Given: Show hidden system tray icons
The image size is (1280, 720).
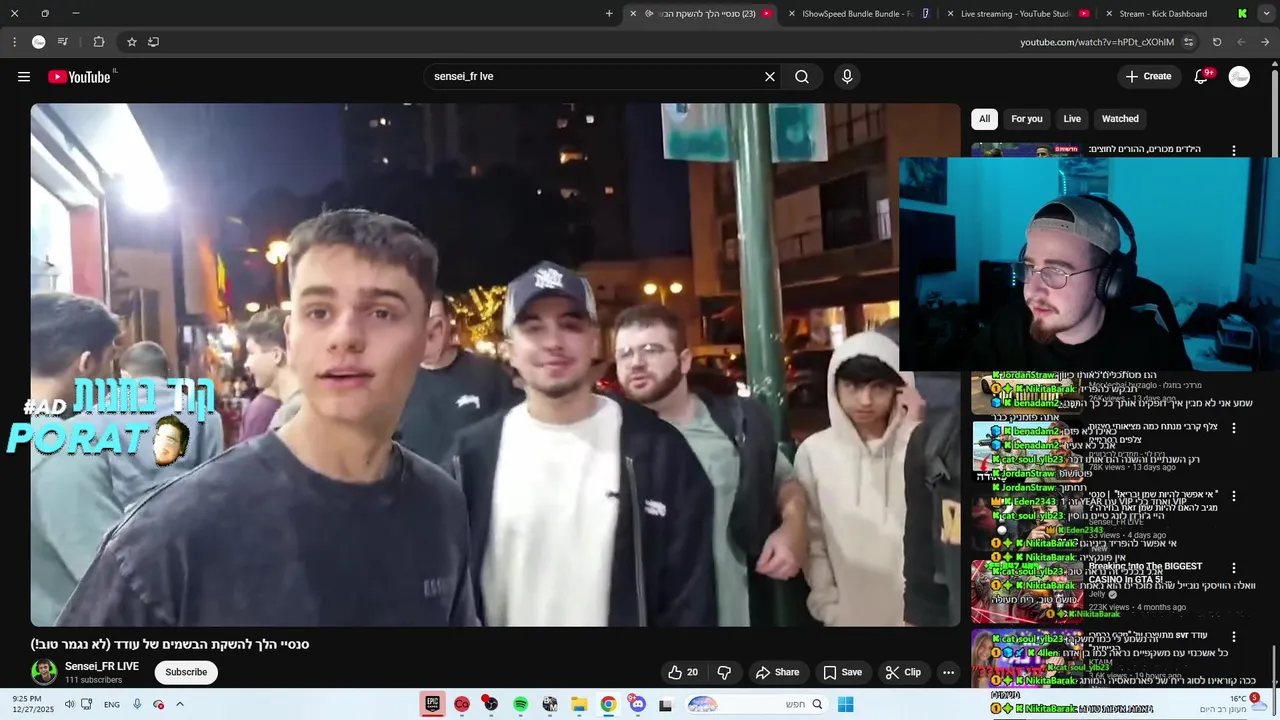Looking at the screenshot, I should 180,704.
